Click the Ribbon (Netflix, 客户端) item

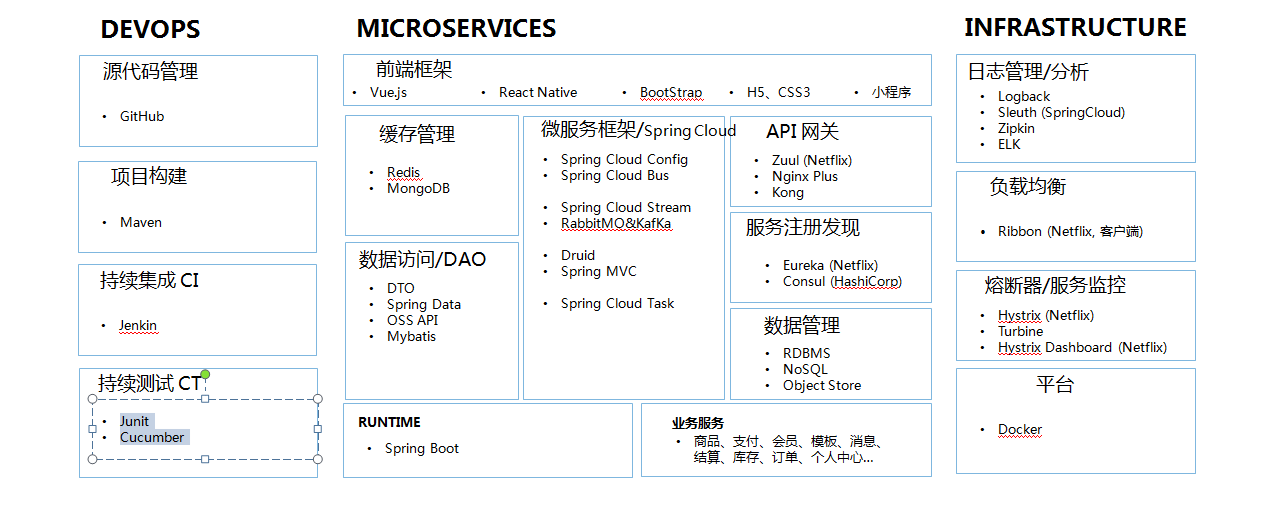coord(1070,231)
